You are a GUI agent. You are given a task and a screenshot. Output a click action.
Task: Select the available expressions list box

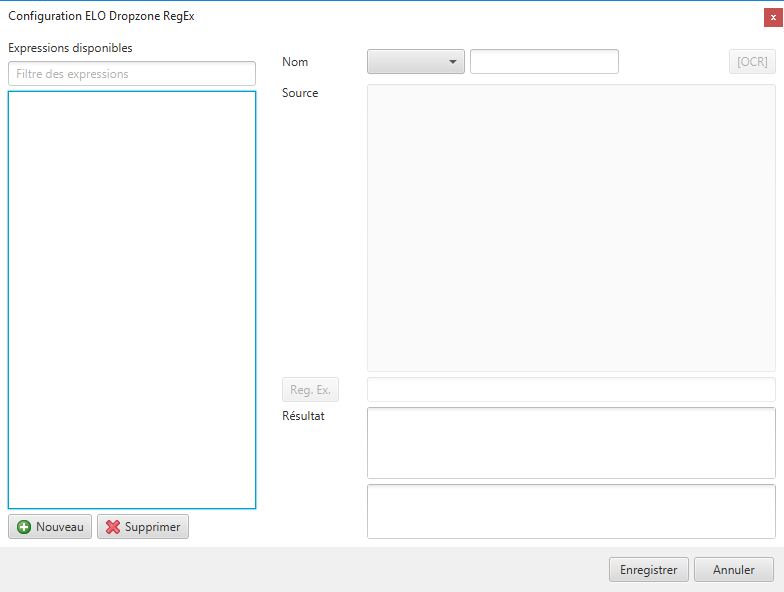[x=132, y=300]
